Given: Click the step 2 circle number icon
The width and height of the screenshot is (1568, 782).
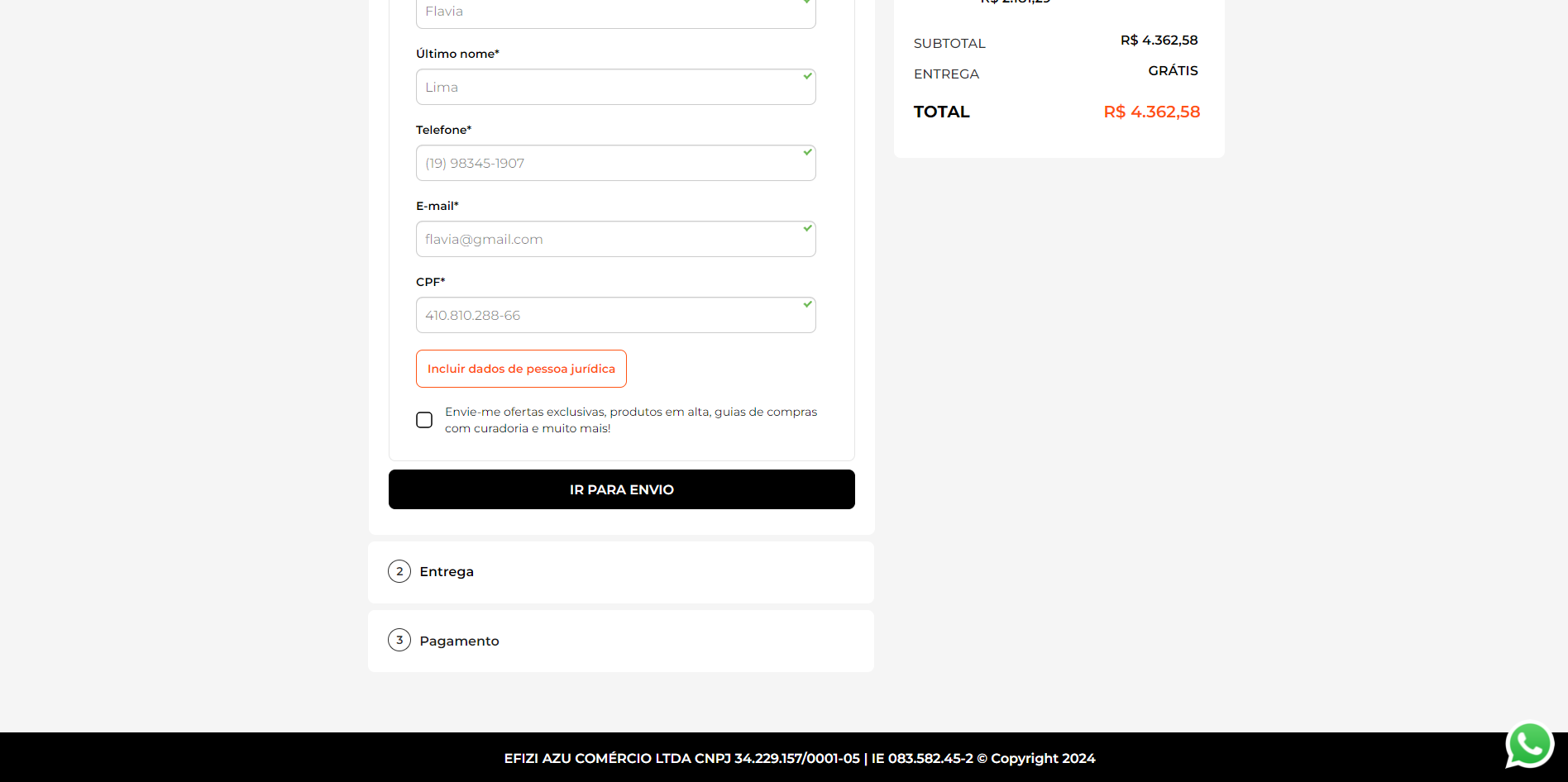Looking at the screenshot, I should [x=399, y=571].
